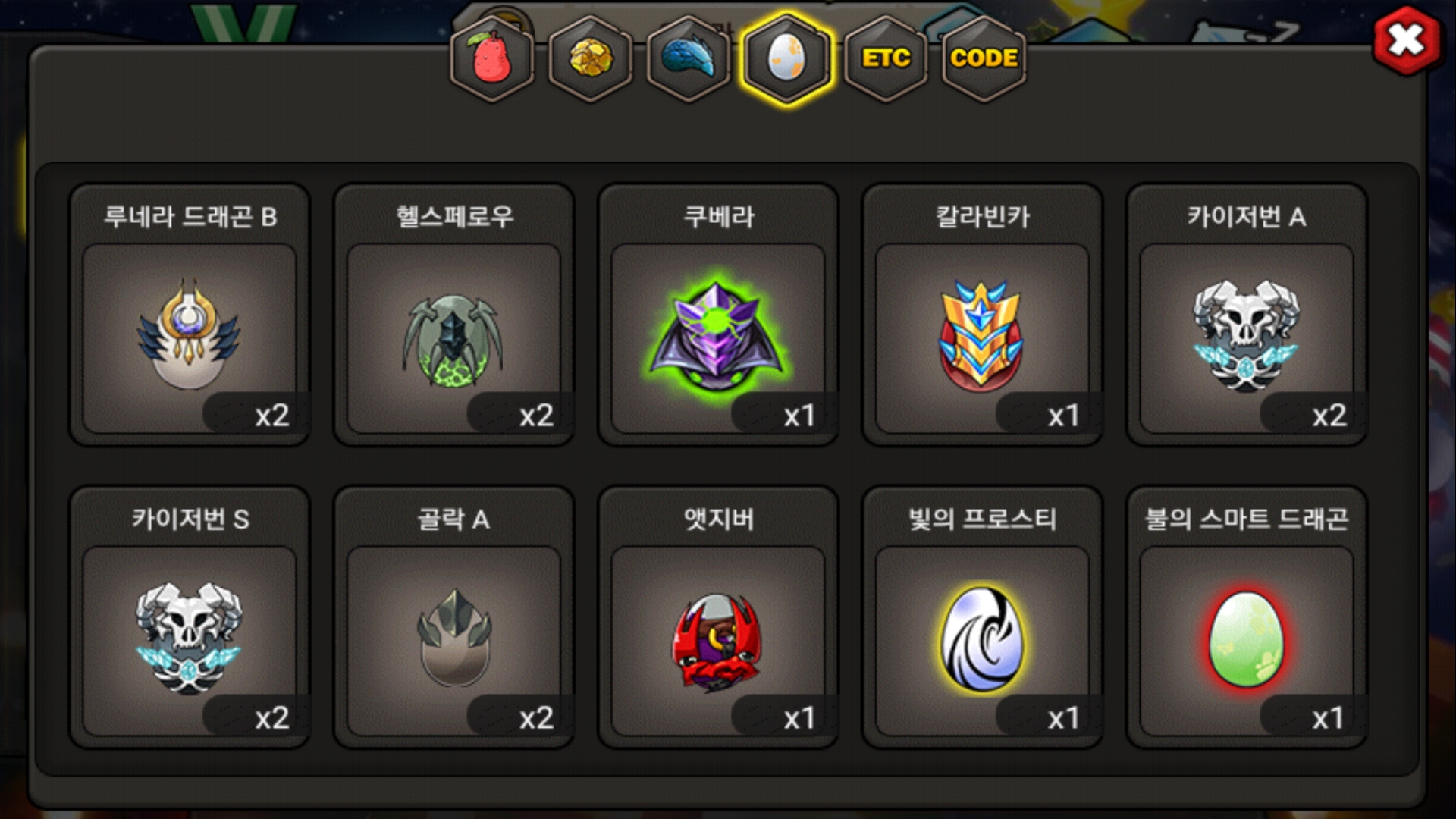Open the ETC tab
1456x819 pixels.
[x=886, y=58]
